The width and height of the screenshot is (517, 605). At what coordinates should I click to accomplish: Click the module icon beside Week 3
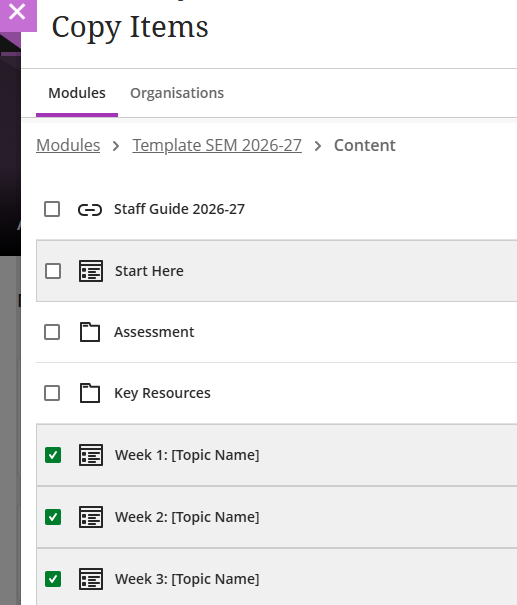(x=91, y=579)
